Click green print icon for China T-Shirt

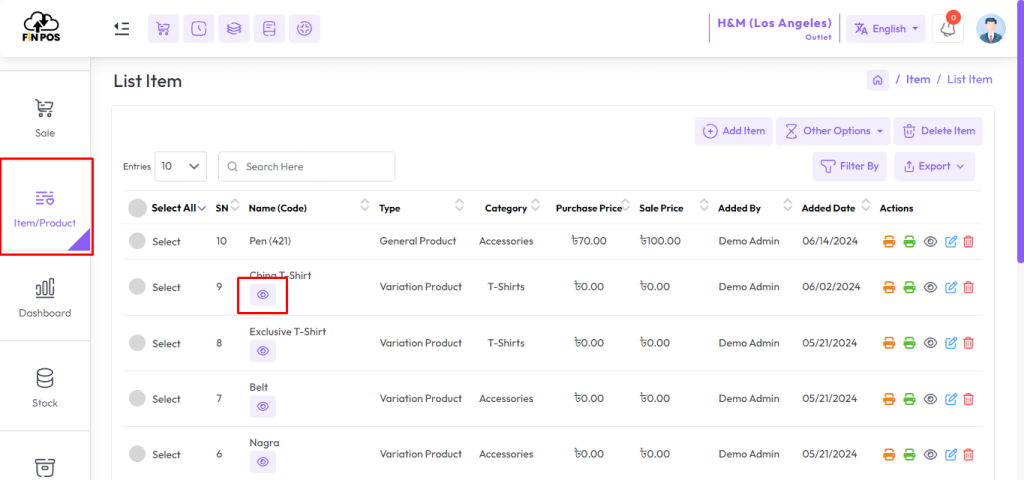[x=909, y=287]
